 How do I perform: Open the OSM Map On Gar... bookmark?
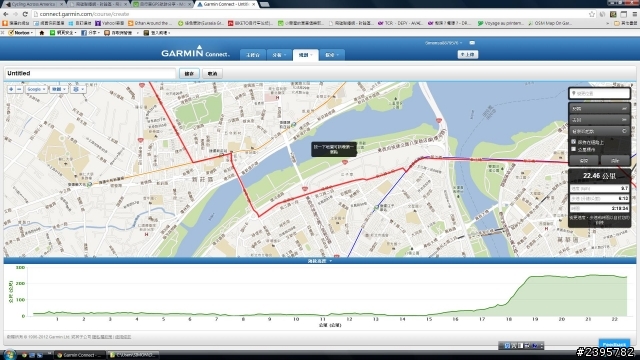550,23
